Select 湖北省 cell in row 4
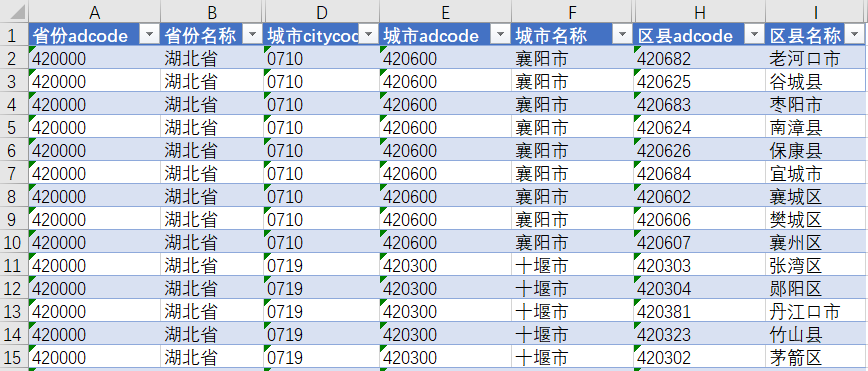 pos(212,104)
